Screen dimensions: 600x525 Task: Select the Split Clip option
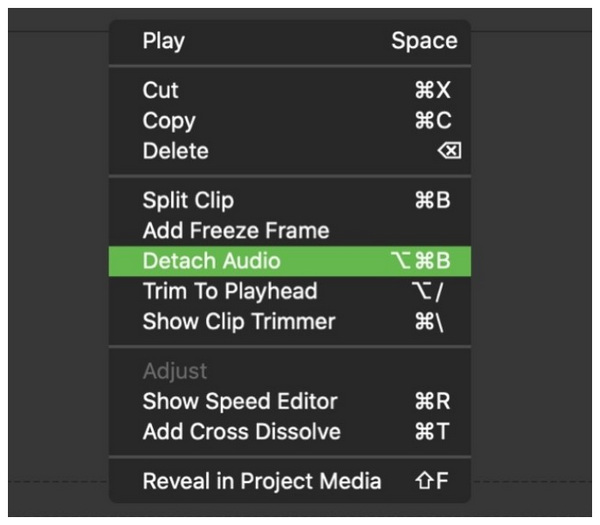click(x=188, y=200)
